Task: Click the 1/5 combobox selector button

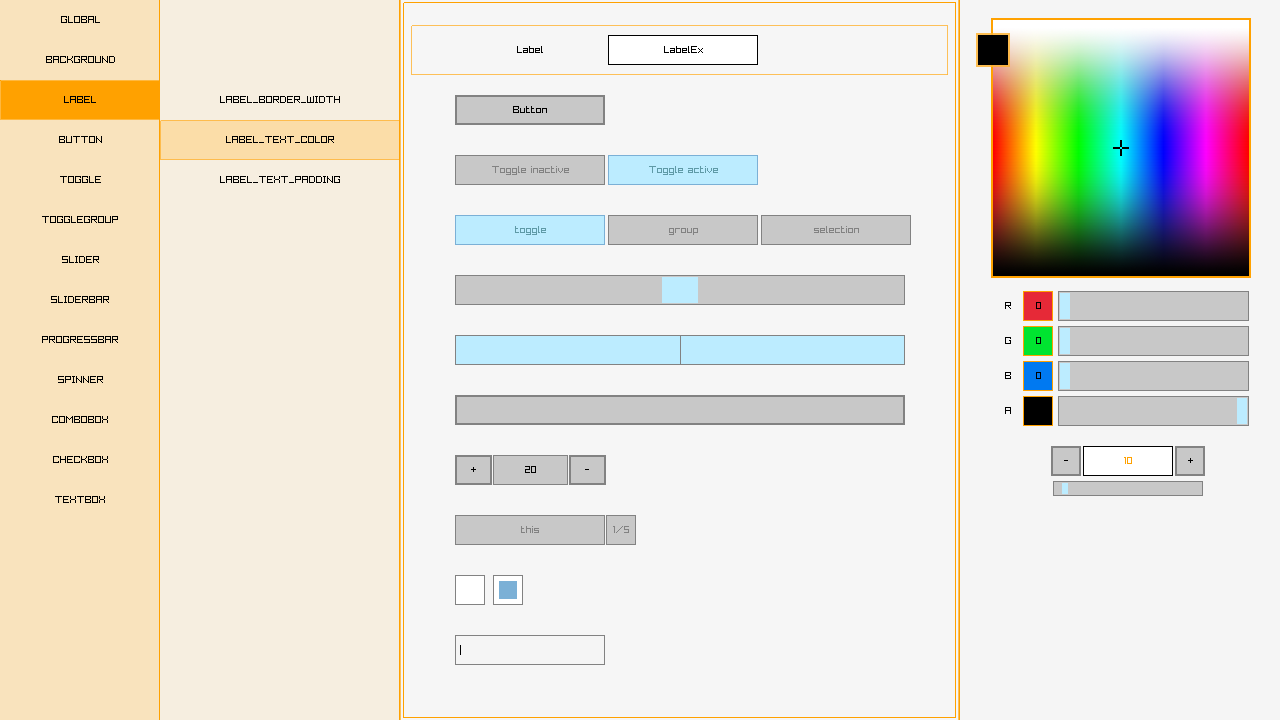Action: tap(621, 530)
